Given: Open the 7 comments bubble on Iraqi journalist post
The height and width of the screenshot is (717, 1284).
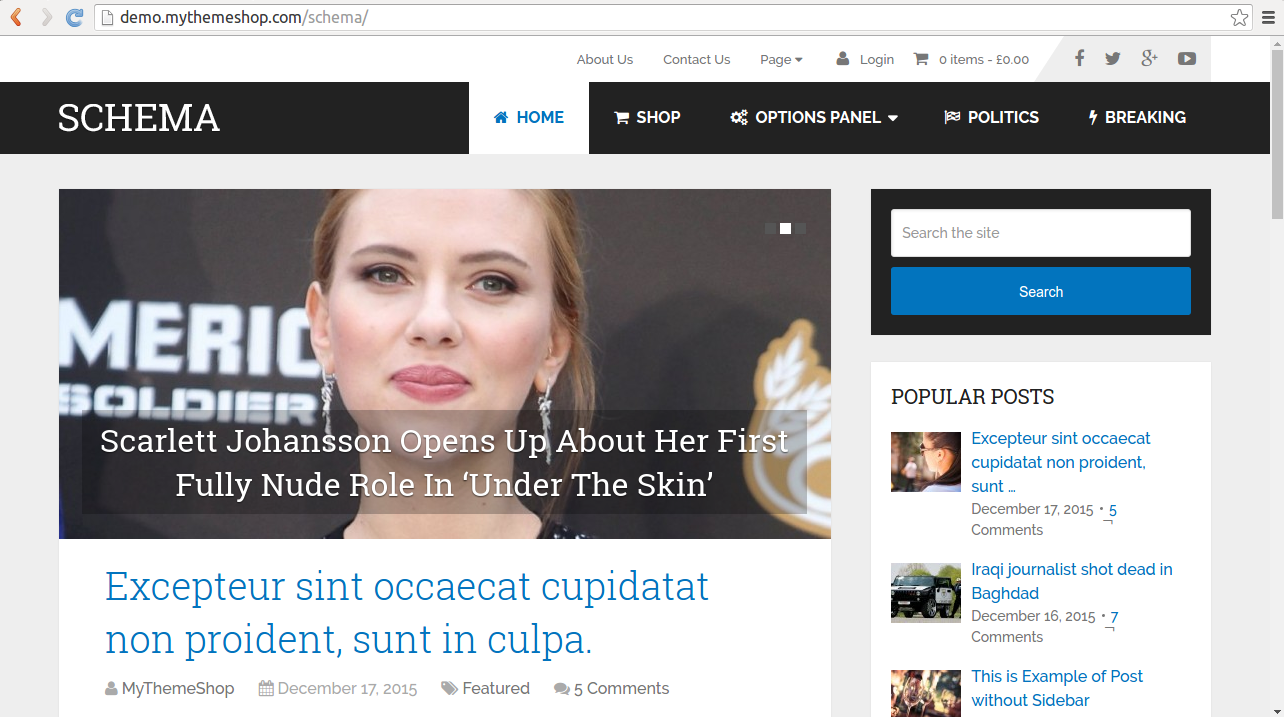Looking at the screenshot, I should click(x=1114, y=617).
